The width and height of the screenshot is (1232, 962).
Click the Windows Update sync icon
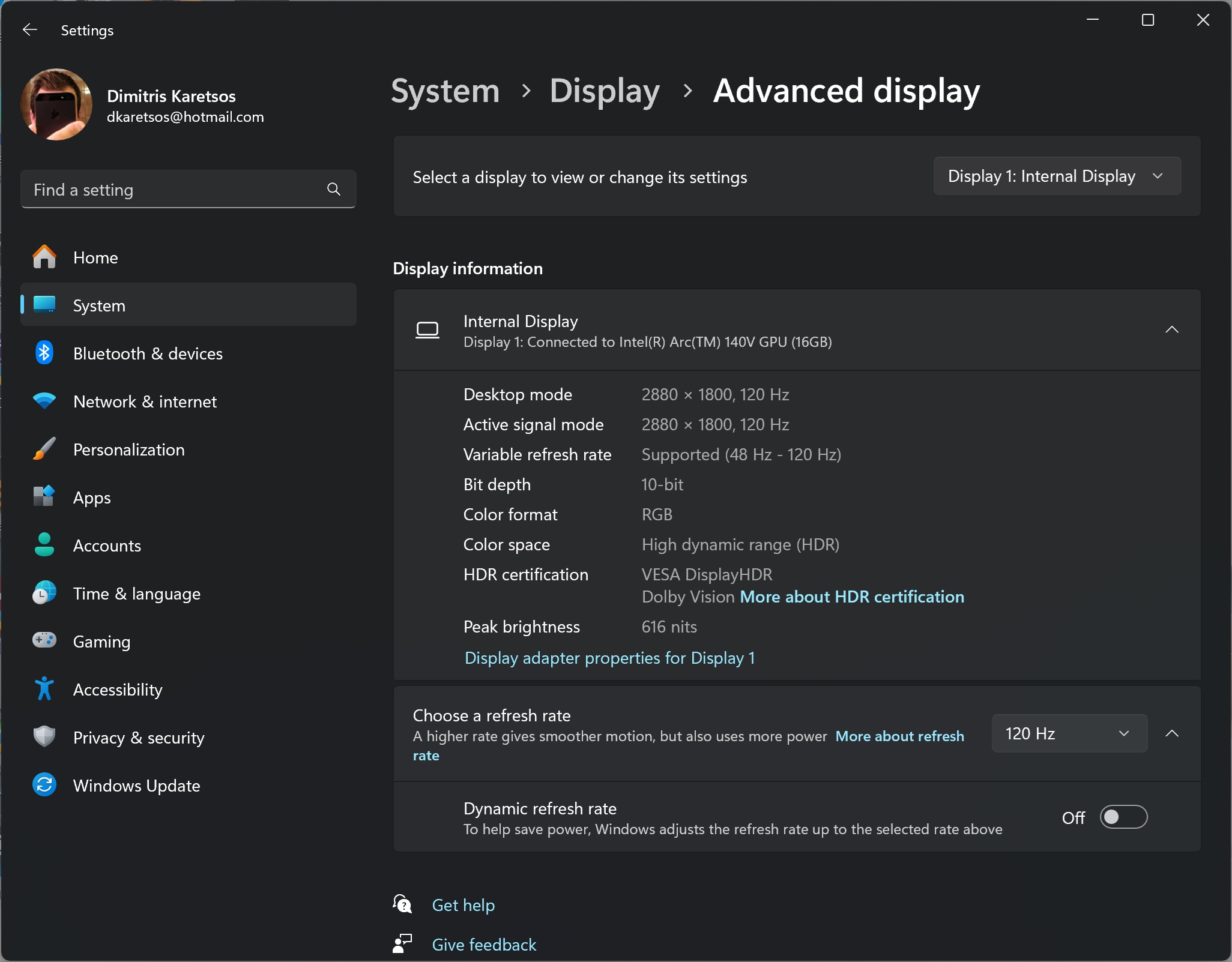coord(44,785)
